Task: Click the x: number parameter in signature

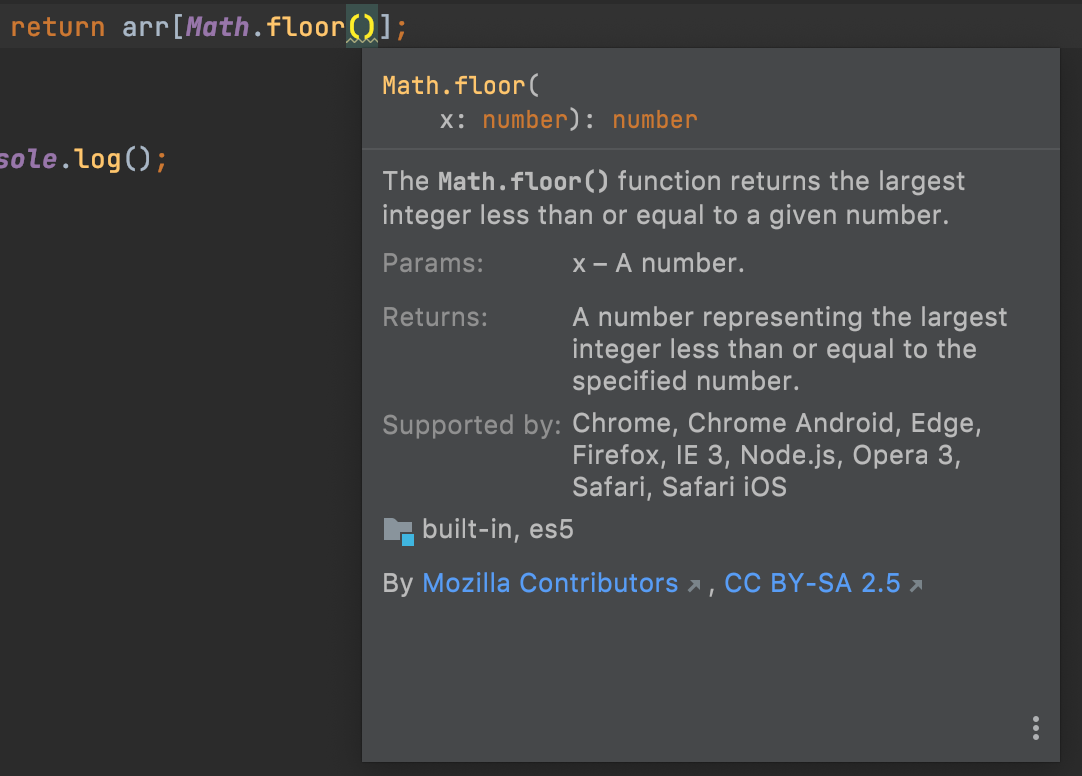Action: (504, 120)
